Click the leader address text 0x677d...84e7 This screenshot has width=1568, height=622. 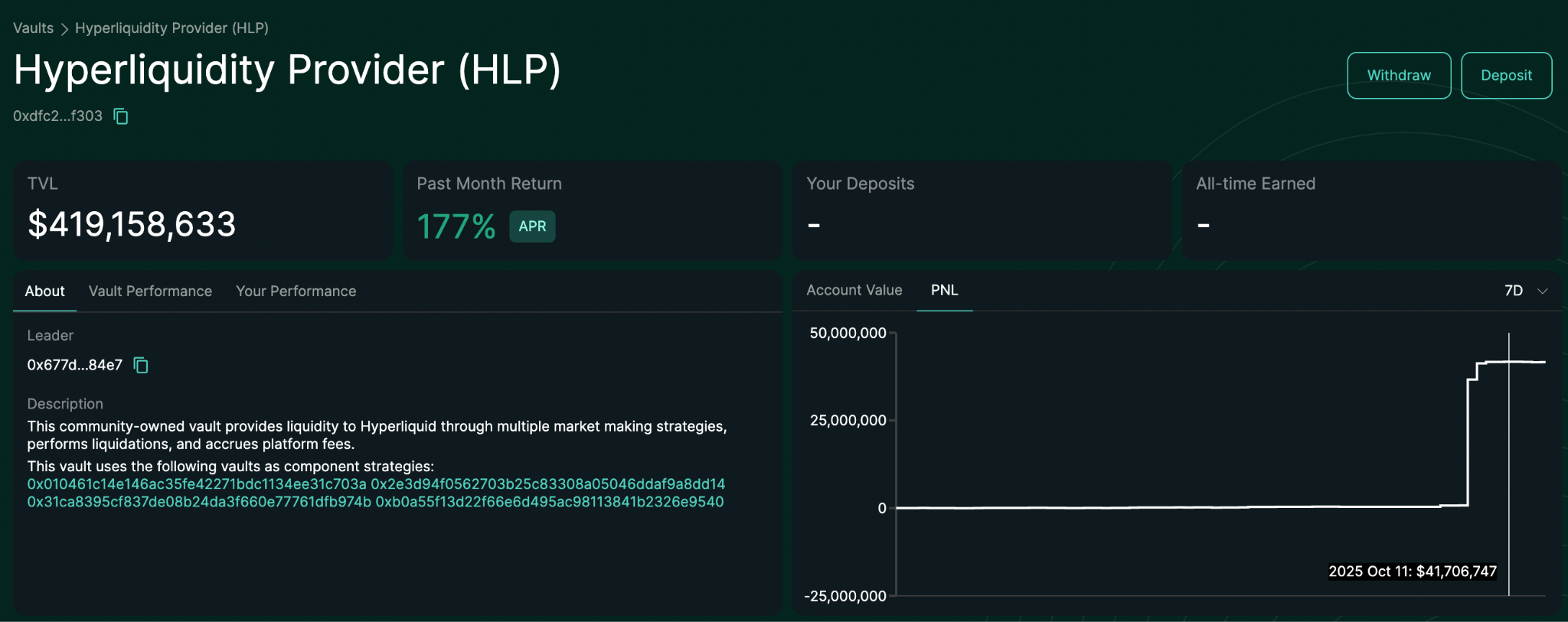75,365
